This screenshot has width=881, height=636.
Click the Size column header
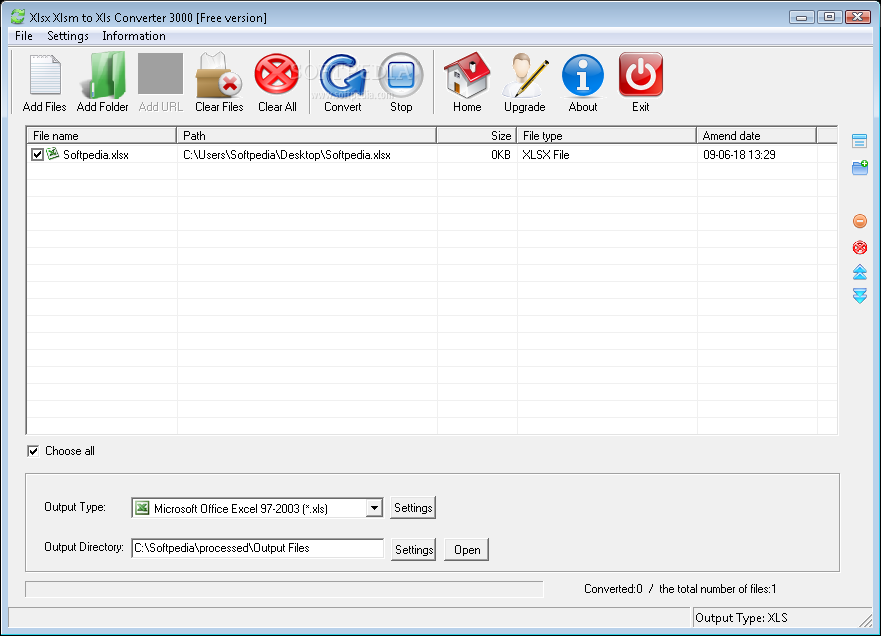click(x=476, y=135)
